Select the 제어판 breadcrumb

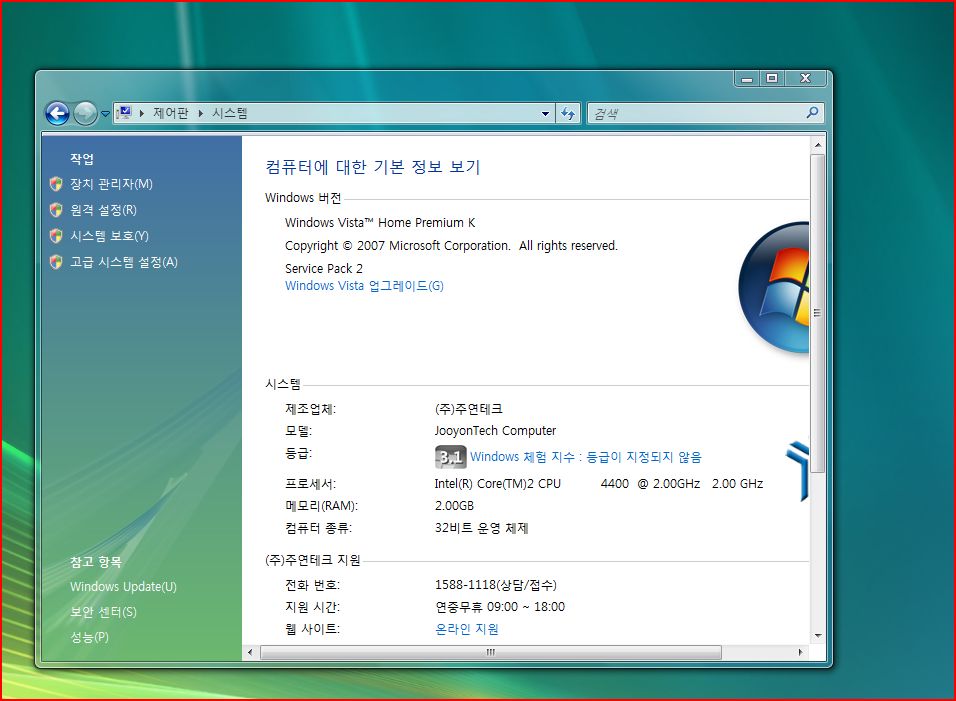click(171, 113)
